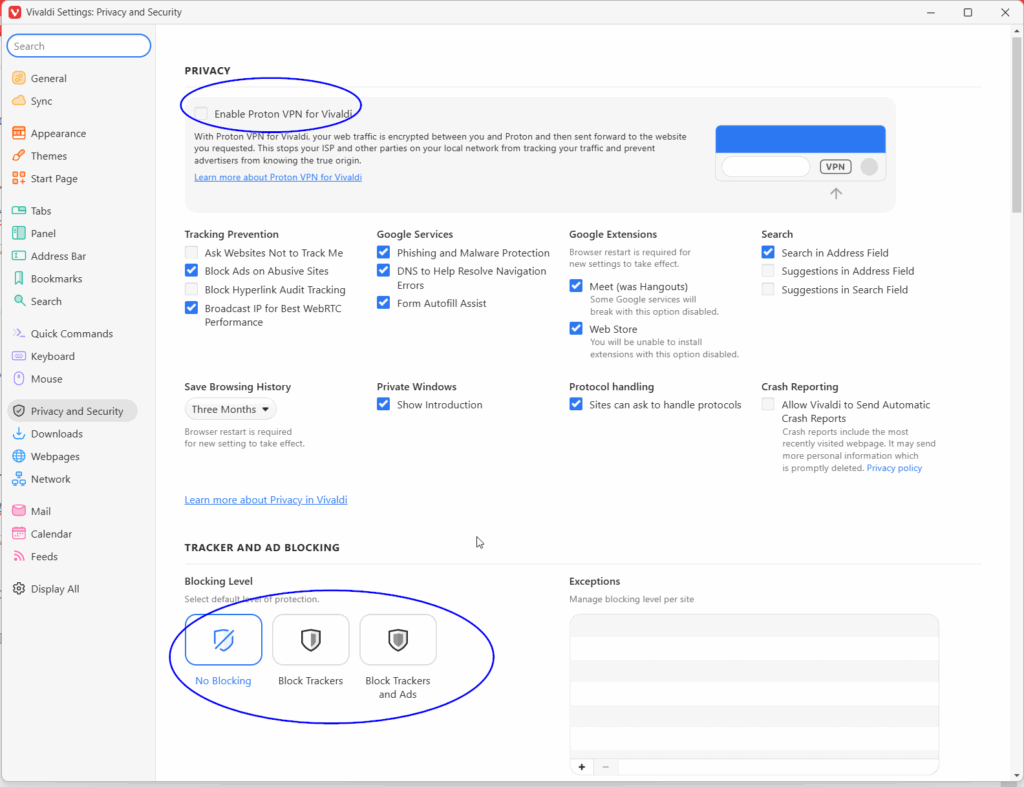Enable Suggestions in Search Field

tap(768, 289)
